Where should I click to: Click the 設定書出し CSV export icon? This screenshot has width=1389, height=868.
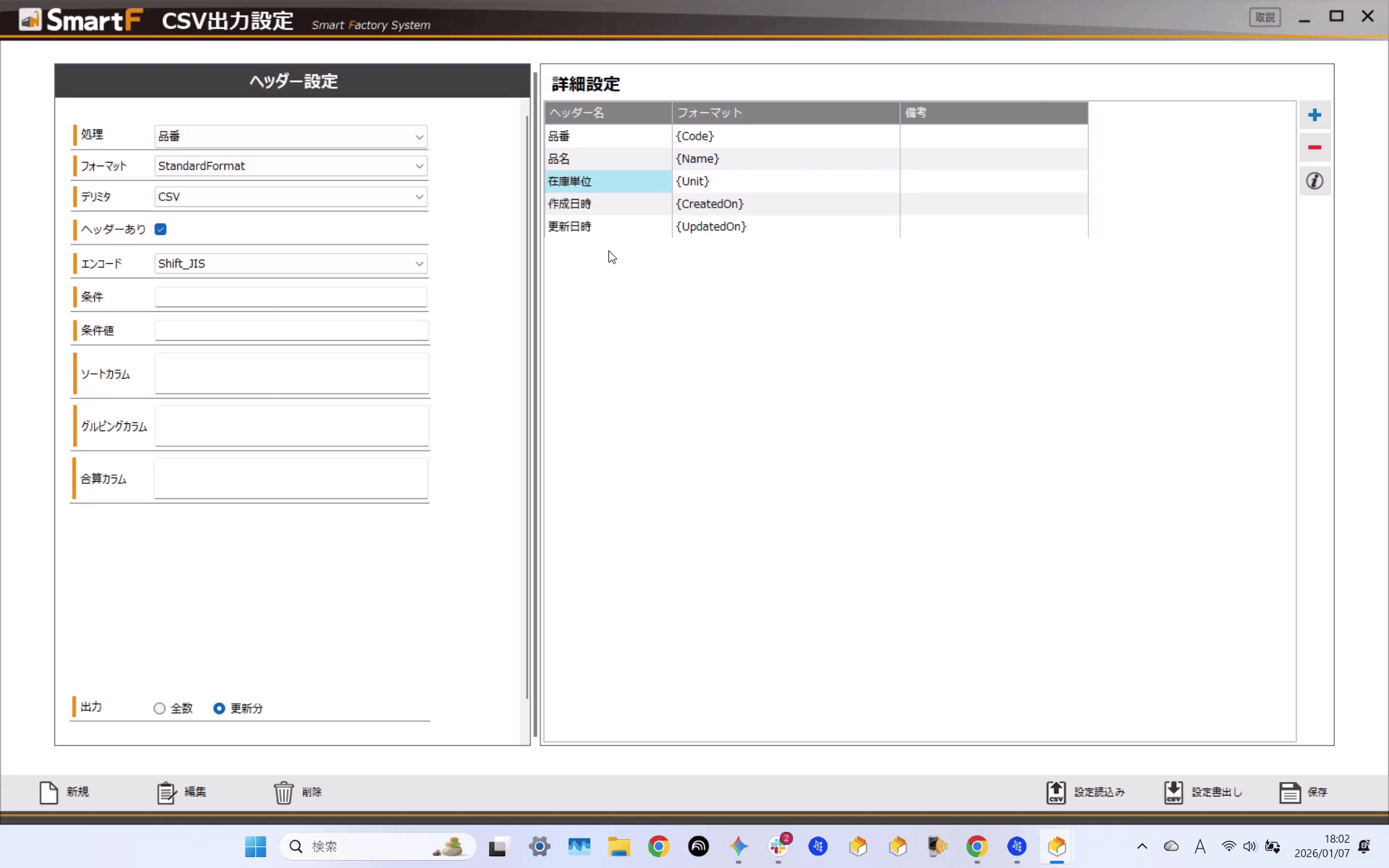click(x=1173, y=792)
